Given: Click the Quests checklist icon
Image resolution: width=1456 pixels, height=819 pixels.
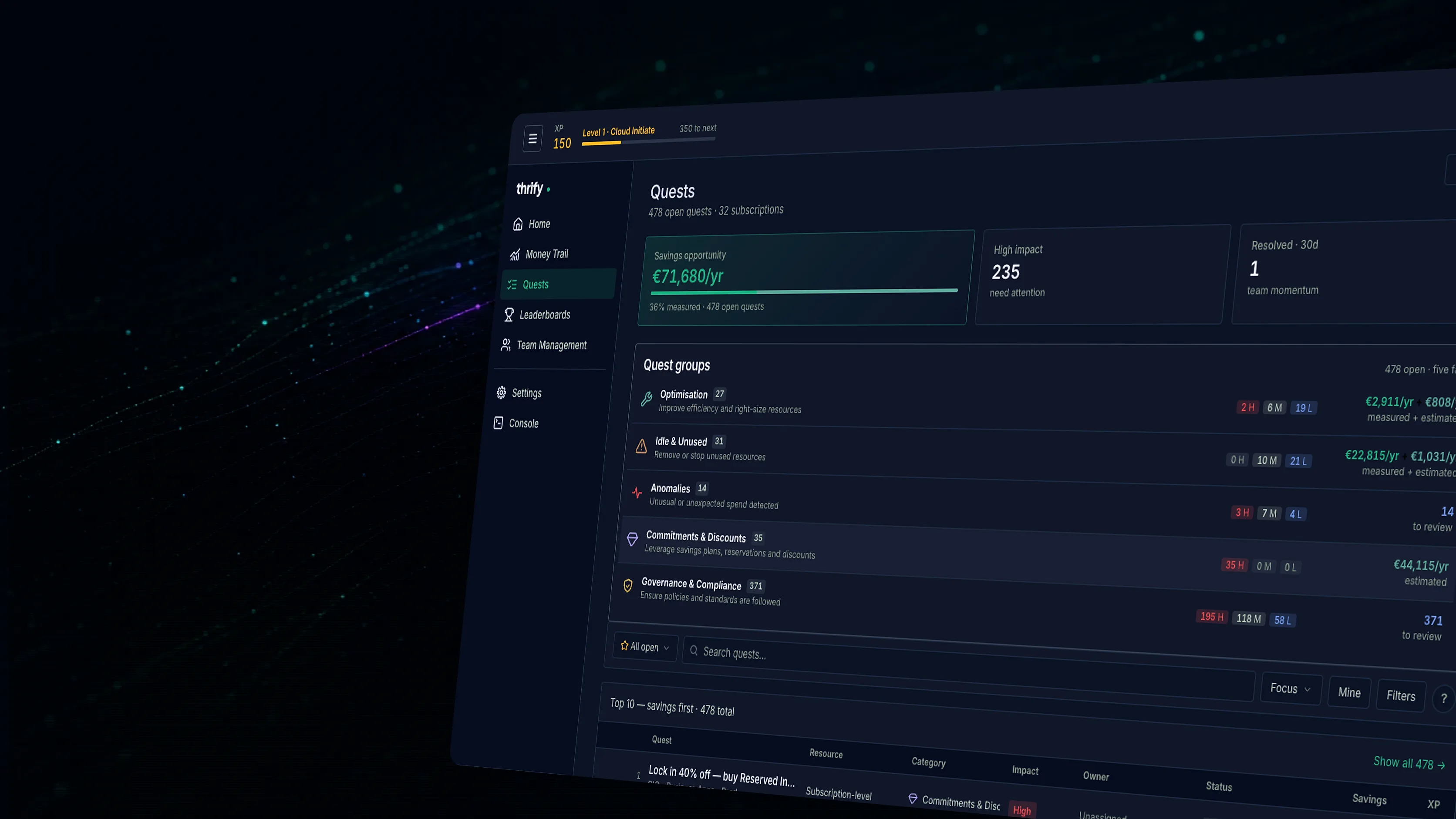Looking at the screenshot, I should tap(512, 285).
